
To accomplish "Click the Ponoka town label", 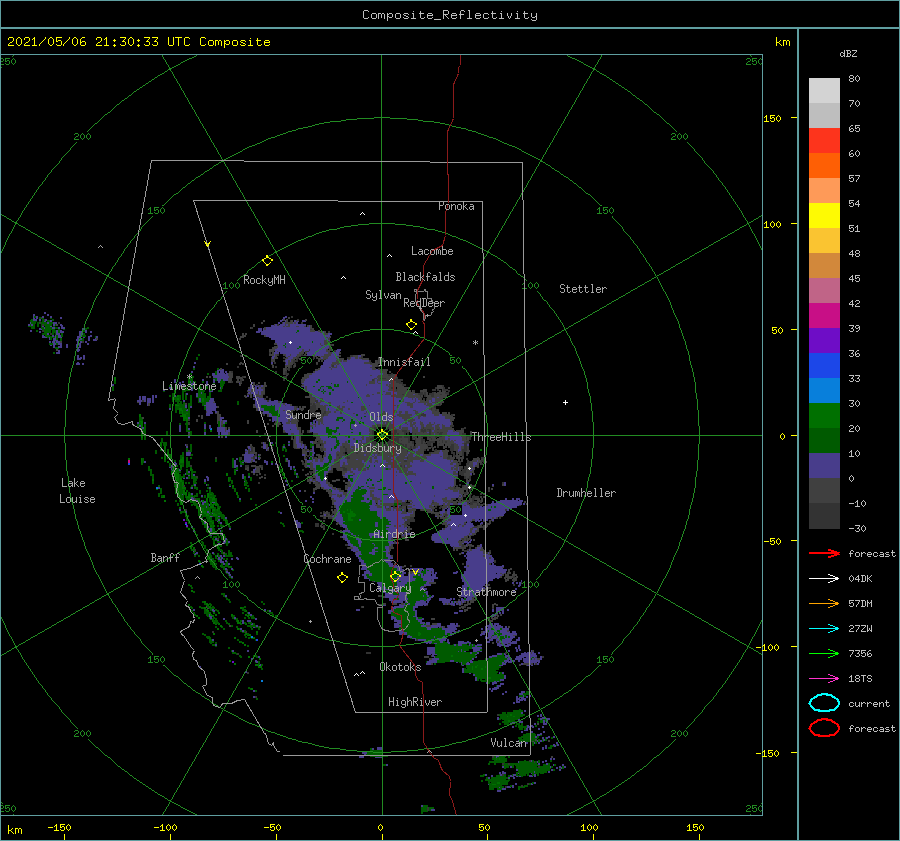I will tap(456, 206).
